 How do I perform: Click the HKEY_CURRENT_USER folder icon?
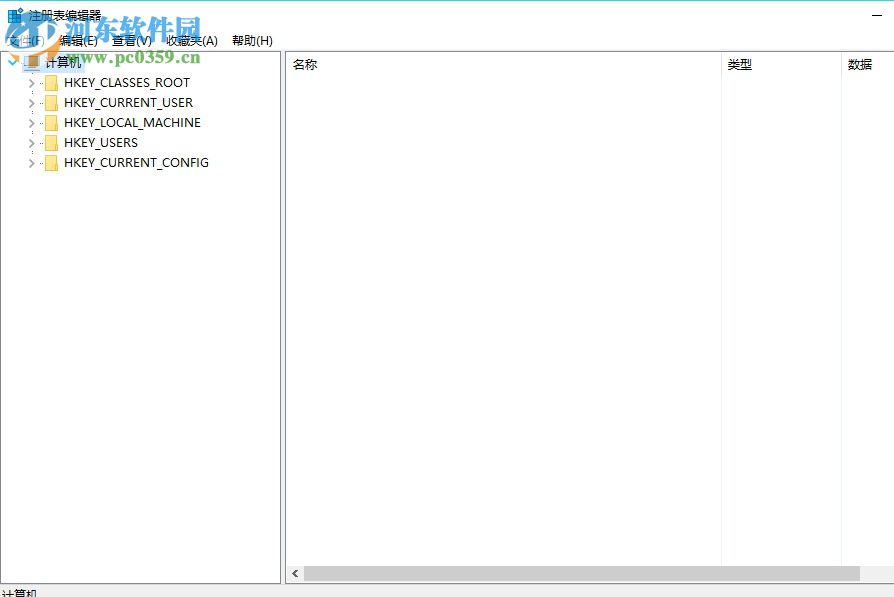[x=51, y=103]
